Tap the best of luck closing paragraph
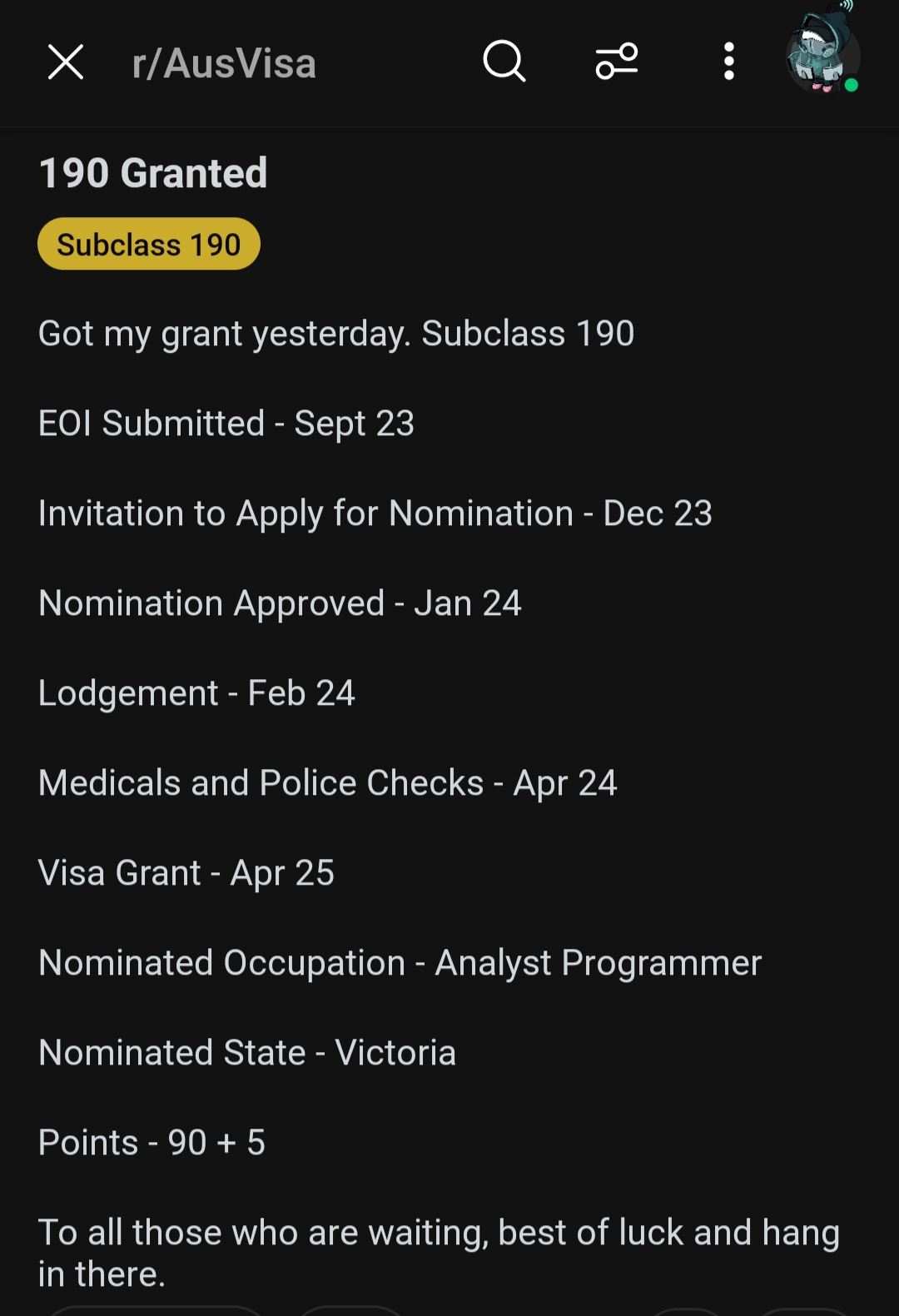Screen dimensions: 899x1316 click(x=440, y=1253)
